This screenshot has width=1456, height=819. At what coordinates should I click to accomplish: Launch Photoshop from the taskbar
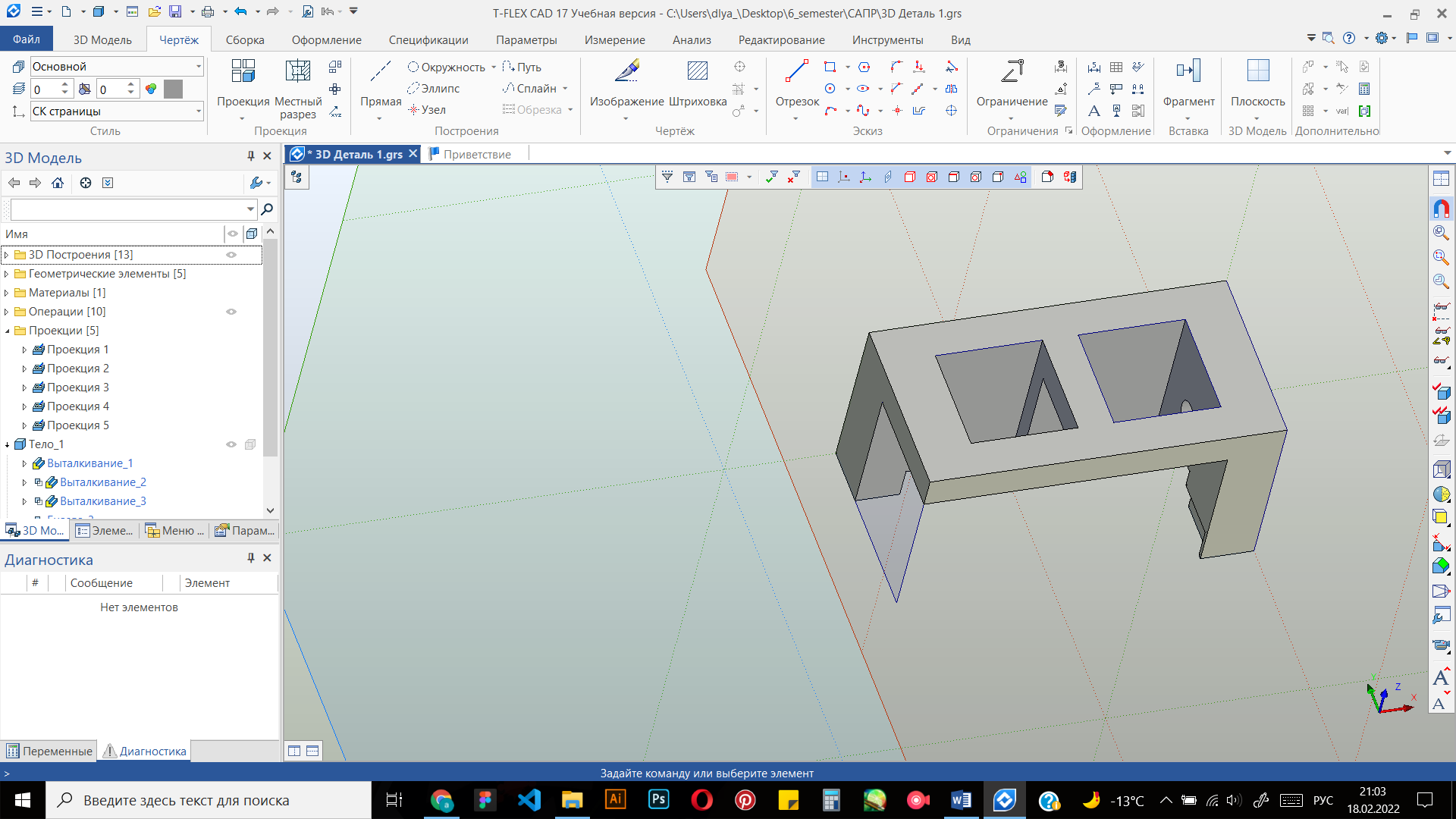(x=658, y=800)
